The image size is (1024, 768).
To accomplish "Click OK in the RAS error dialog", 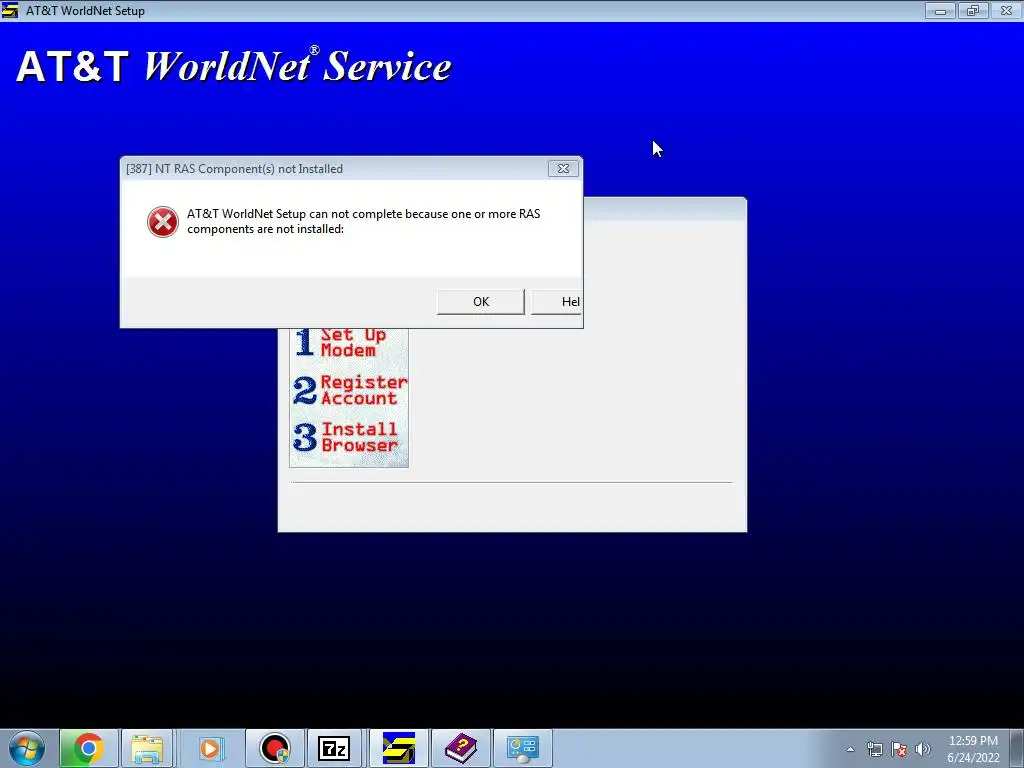I will click(481, 302).
